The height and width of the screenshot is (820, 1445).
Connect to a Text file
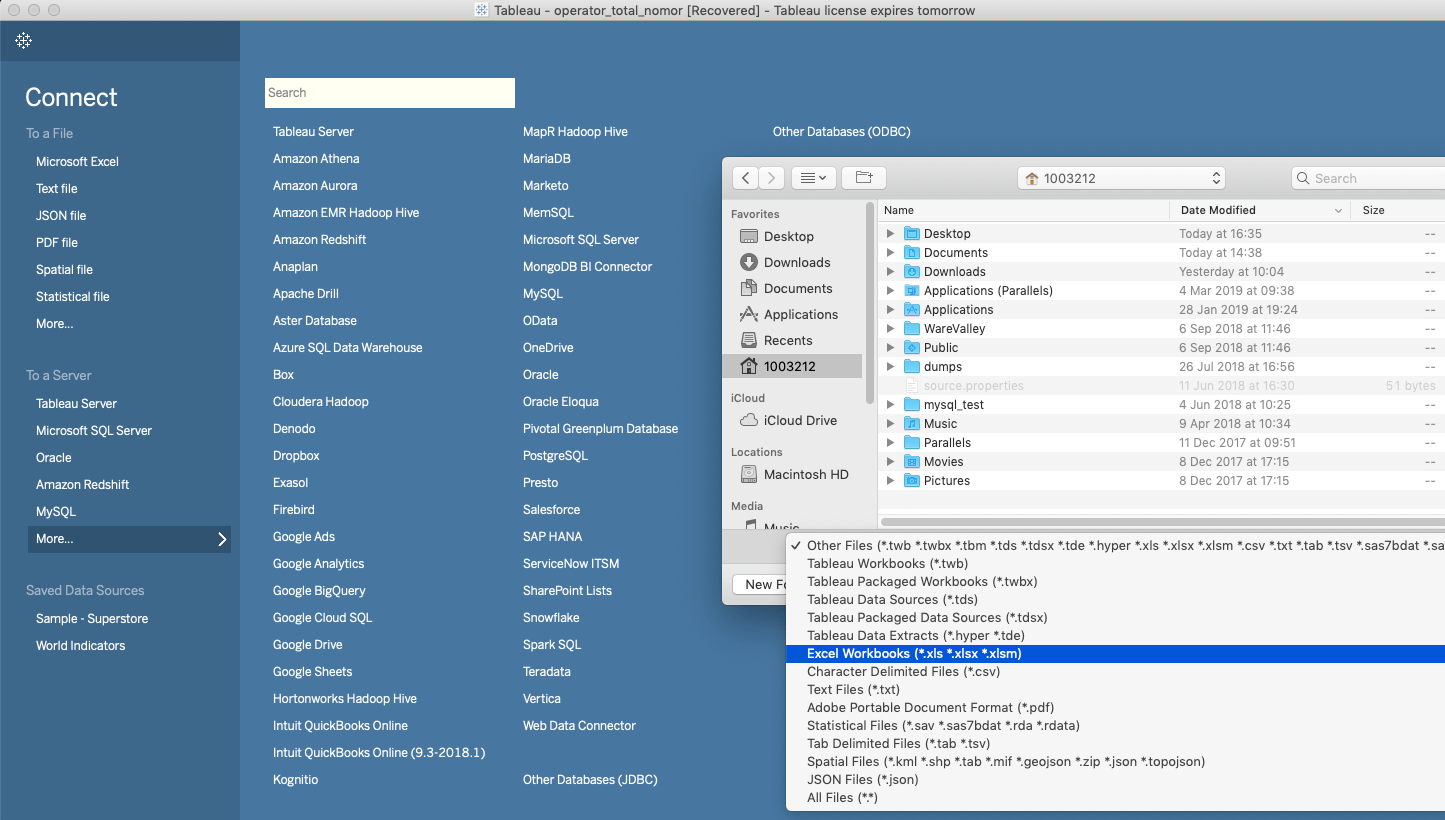coord(57,188)
